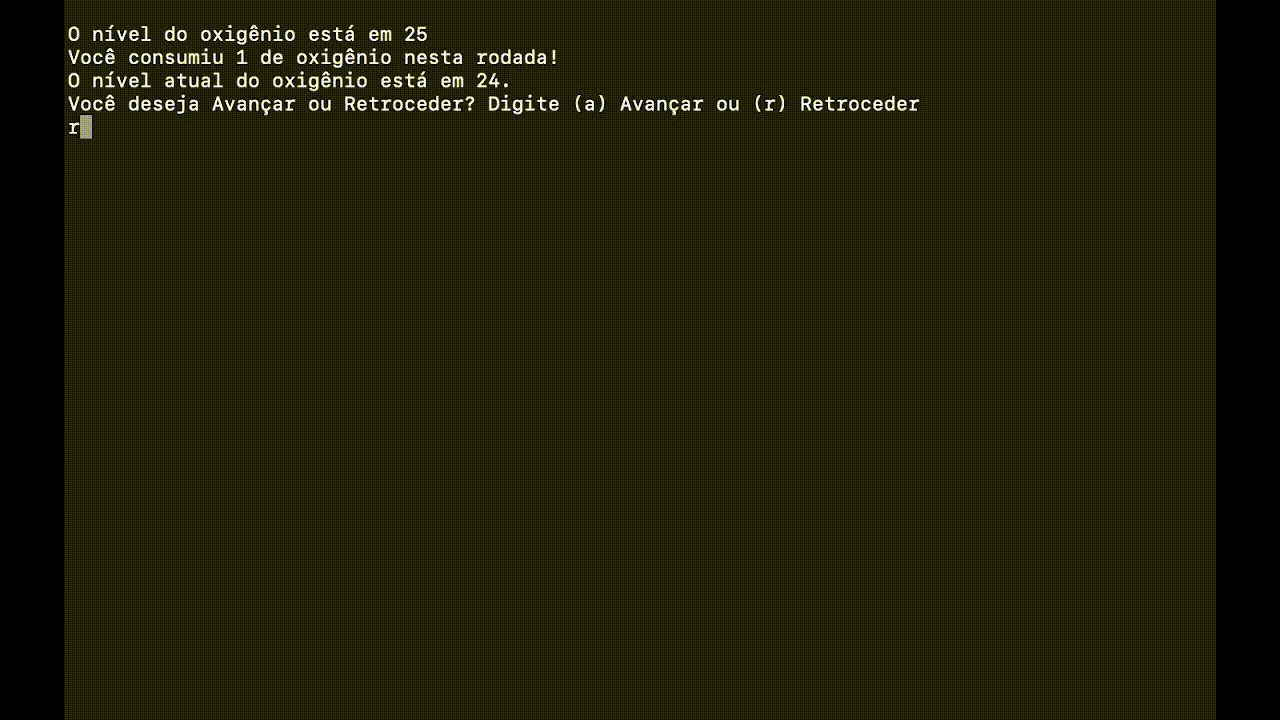Click the empty terminal area below output
This screenshot has width=1280, height=720.
[x=640, y=420]
